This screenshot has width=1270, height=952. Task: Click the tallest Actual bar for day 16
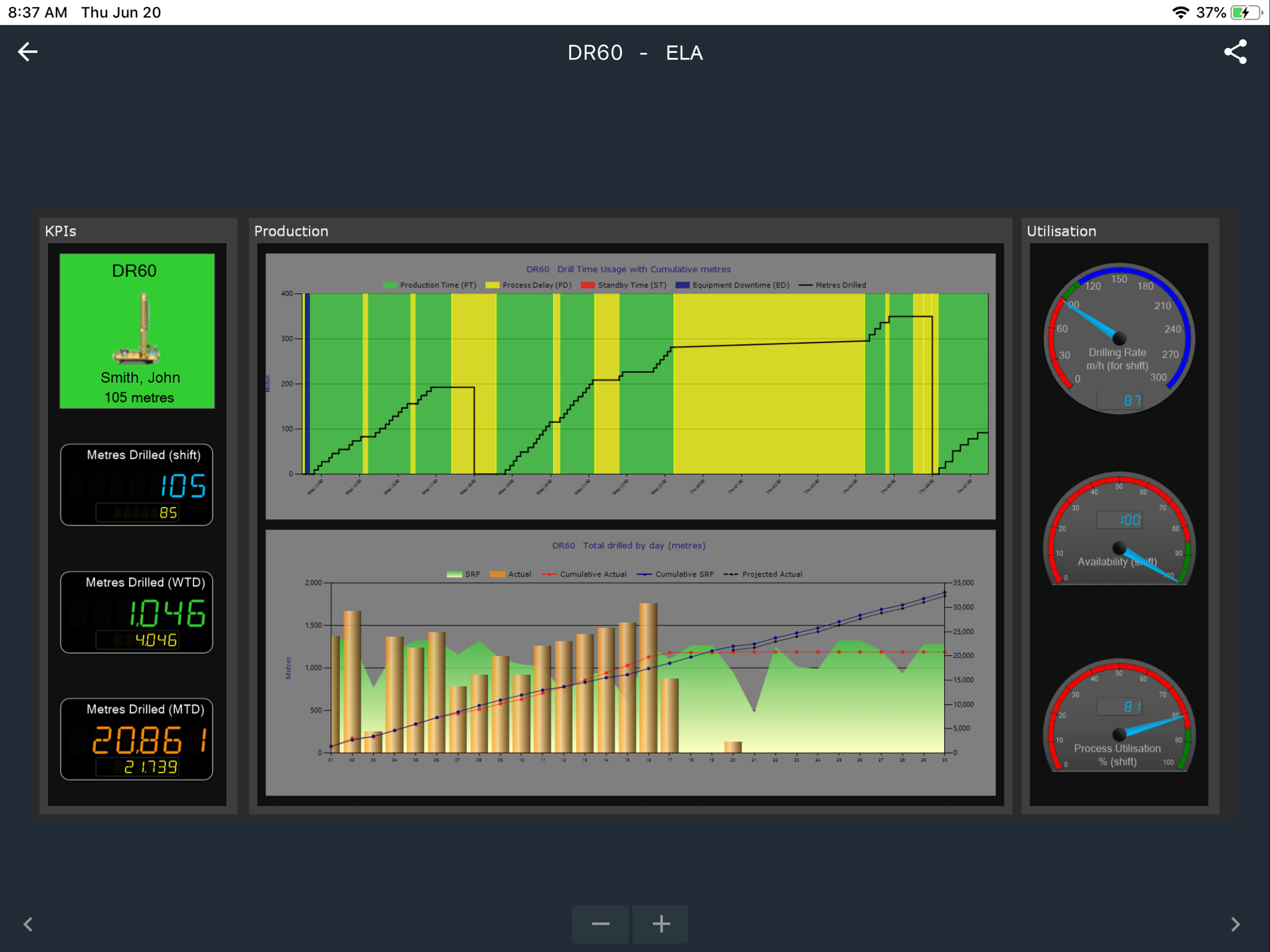pos(648,678)
